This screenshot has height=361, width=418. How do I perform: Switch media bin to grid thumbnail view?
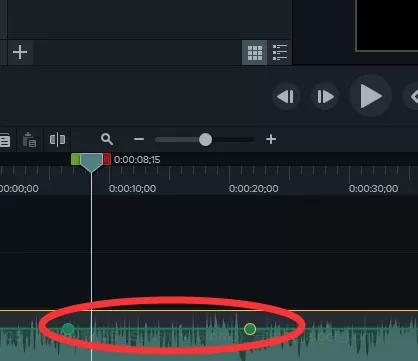point(254,53)
